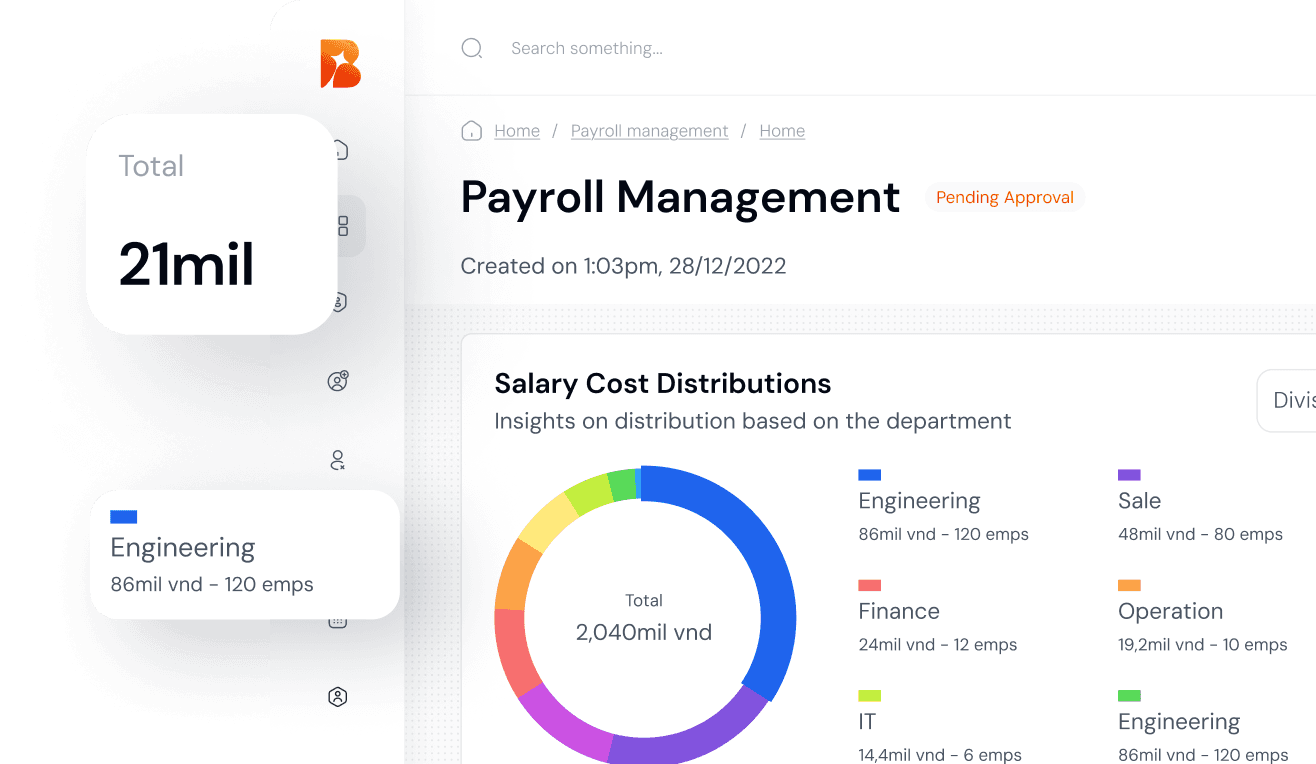Click the home icon in the breadcrumb
This screenshot has height=764, width=1316.
click(471, 131)
